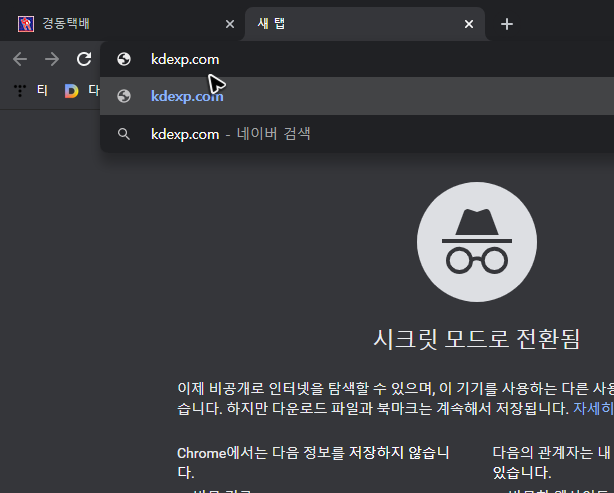Screen dimensions: 614x493
Task: Click the text starting with 다음의 관계자는
Action: (x=553, y=463)
